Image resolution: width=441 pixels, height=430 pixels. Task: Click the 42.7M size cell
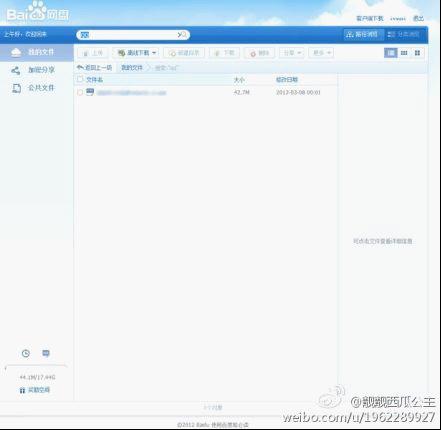point(242,92)
